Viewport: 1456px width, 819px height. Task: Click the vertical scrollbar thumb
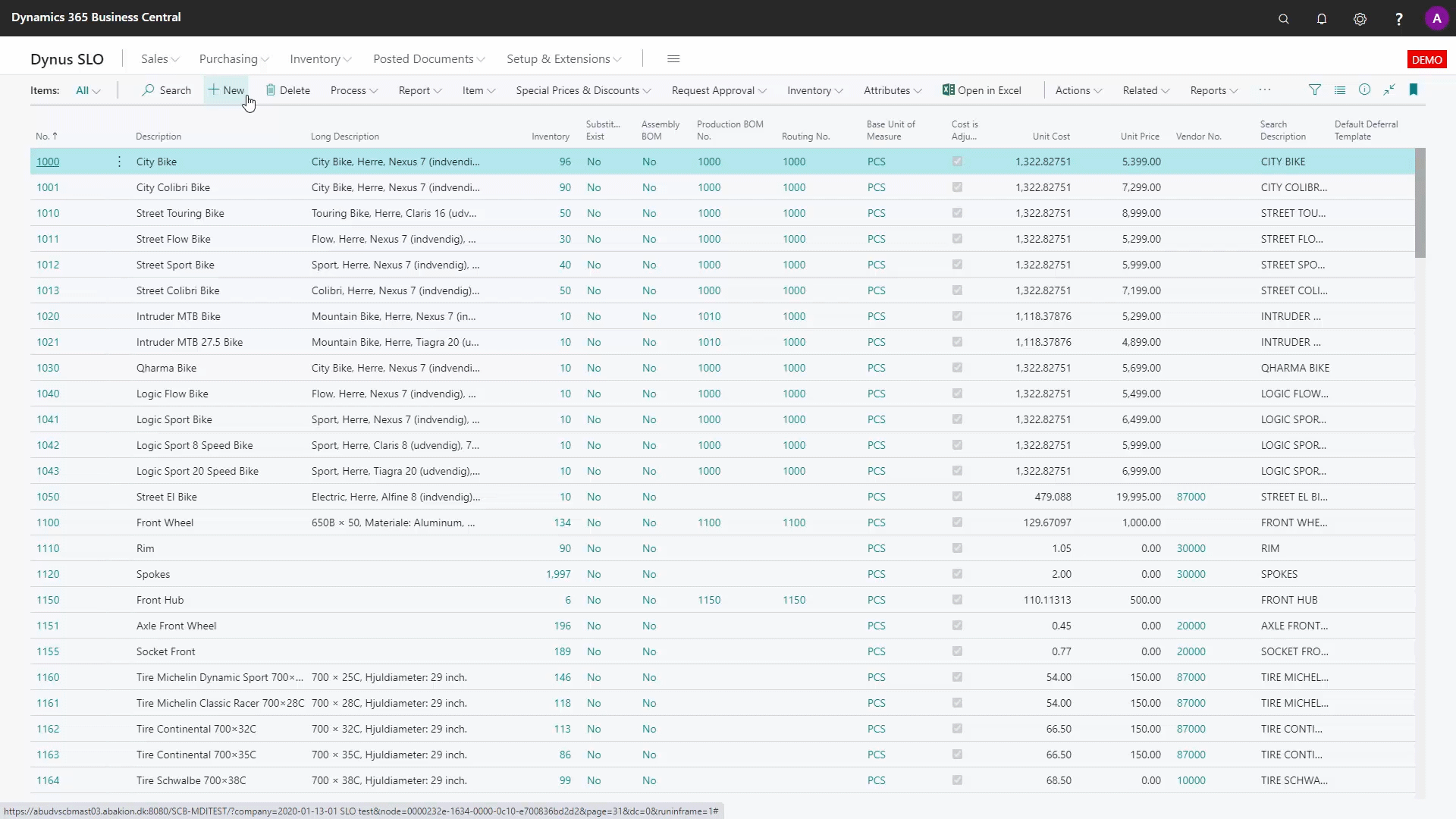(1420, 203)
